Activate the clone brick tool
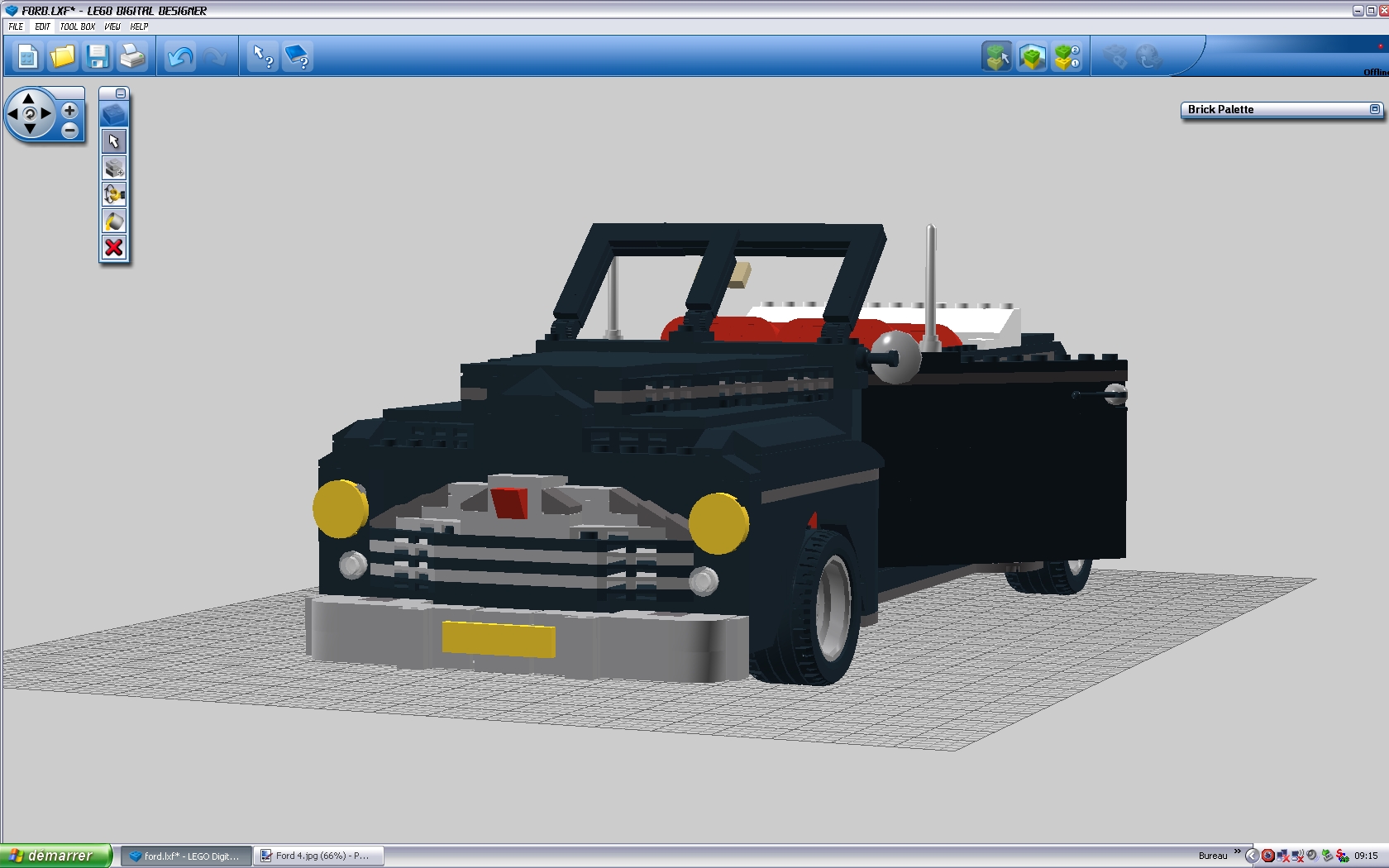The width and height of the screenshot is (1389, 868). coord(114,168)
